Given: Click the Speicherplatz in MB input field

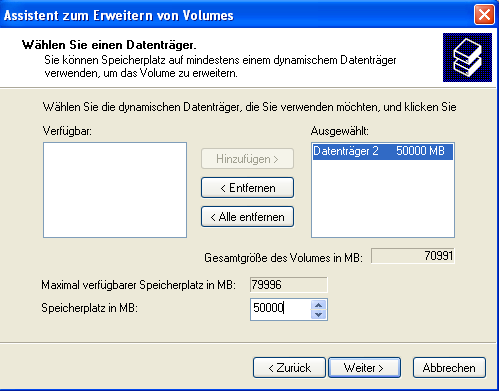Looking at the screenshot, I should pyautogui.click(x=281, y=309).
